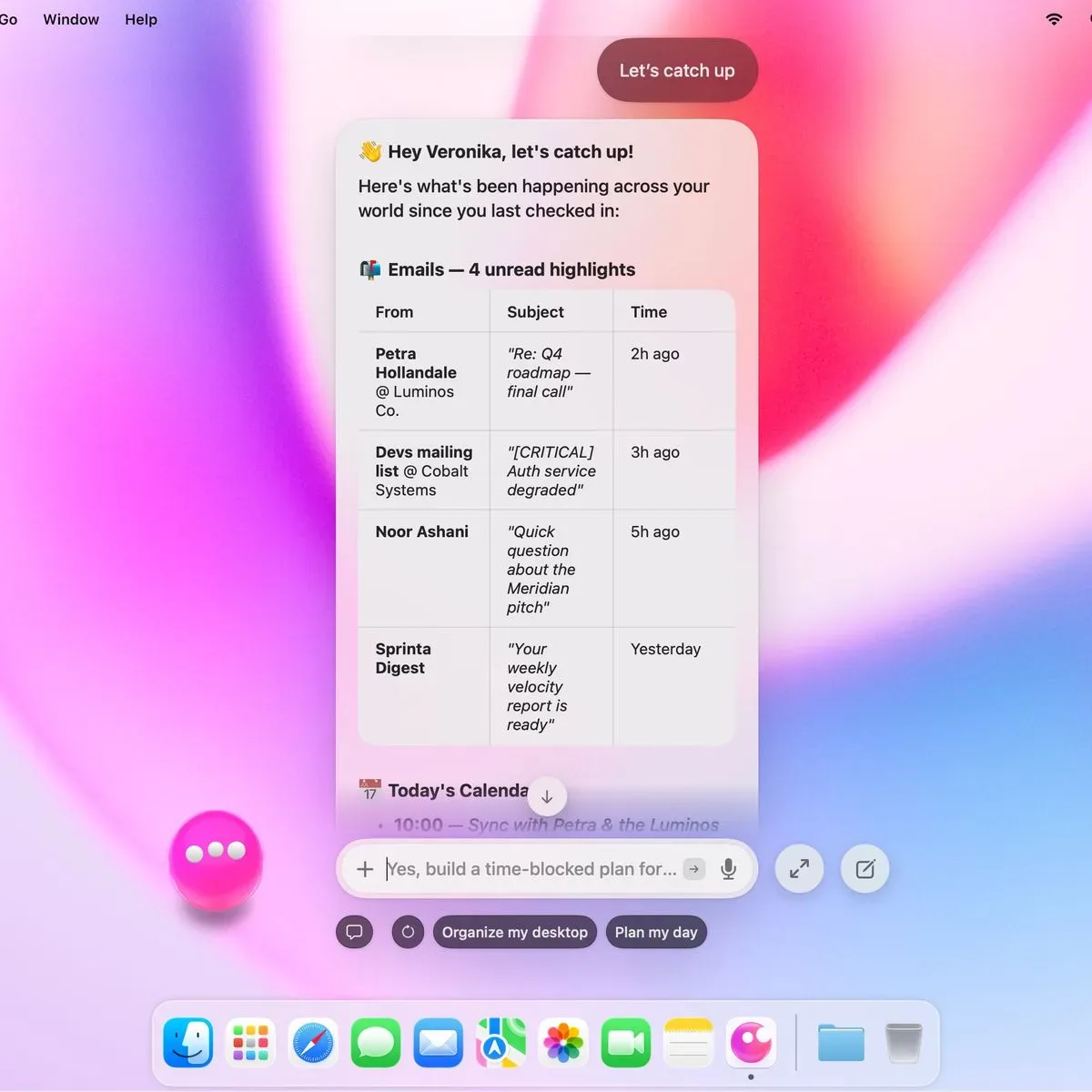The height and width of the screenshot is (1092, 1092).
Task: Open Photos app in the dock
Action: (x=563, y=1042)
